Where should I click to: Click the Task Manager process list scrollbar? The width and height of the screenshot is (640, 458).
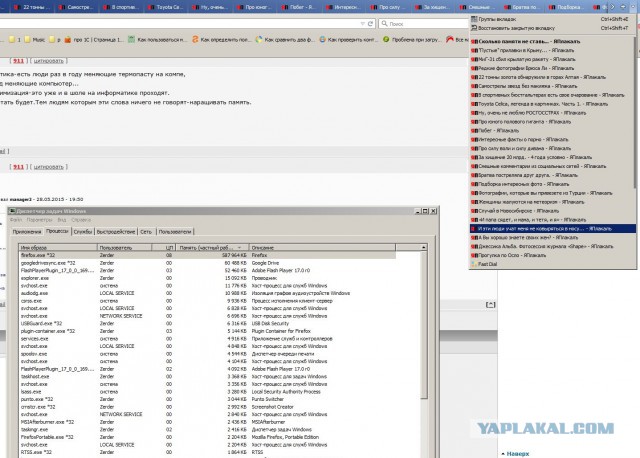click(x=424, y=325)
